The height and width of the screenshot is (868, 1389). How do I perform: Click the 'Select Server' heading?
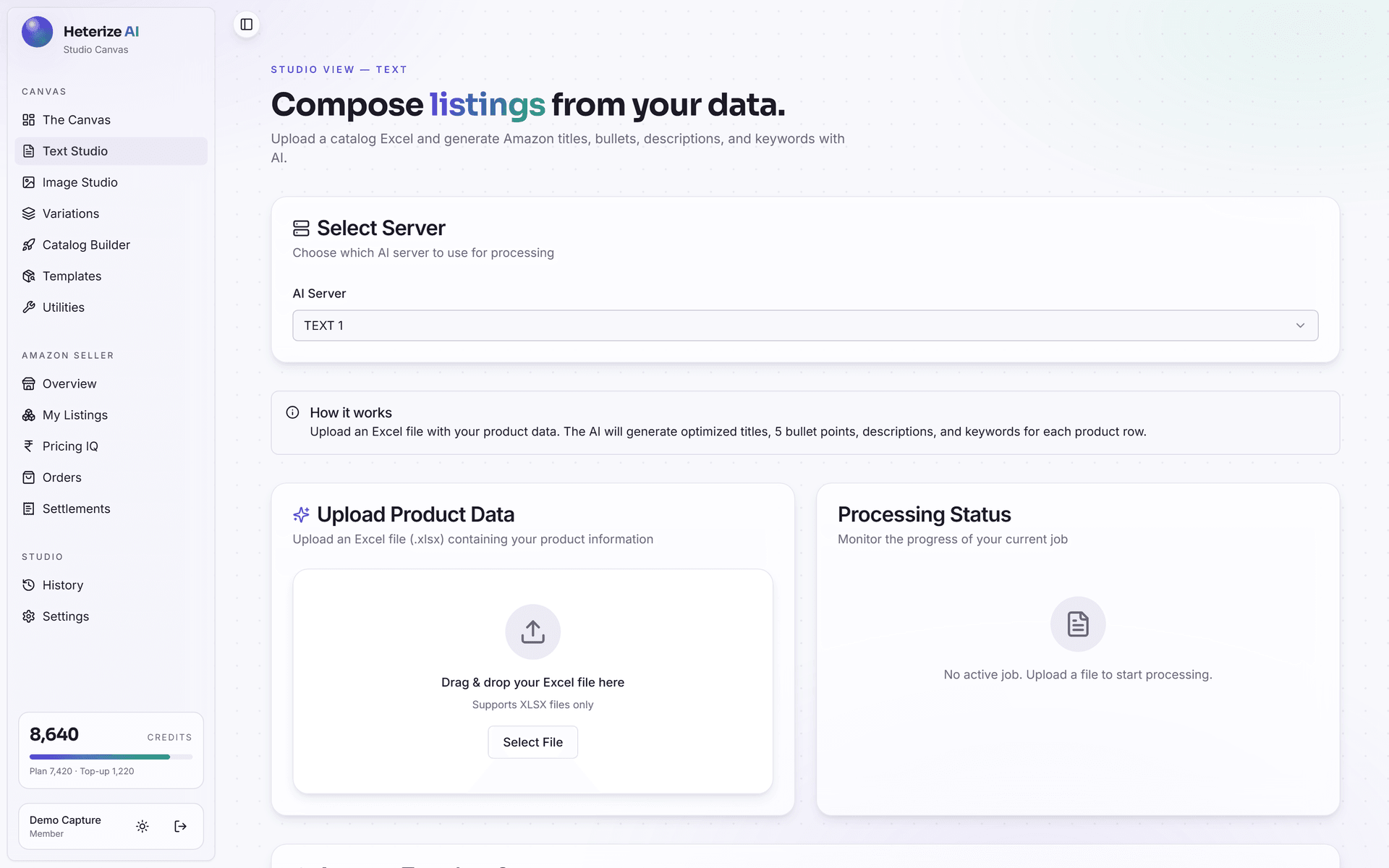pos(381,229)
